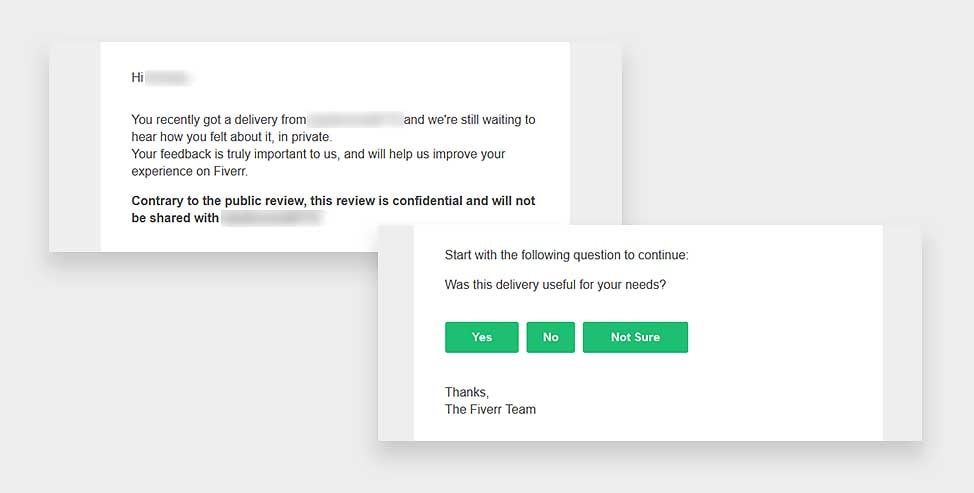Screen dimensions: 974x493
Task: Click the word Fiverr after 'experience on'
Action: tap(230, 171)
